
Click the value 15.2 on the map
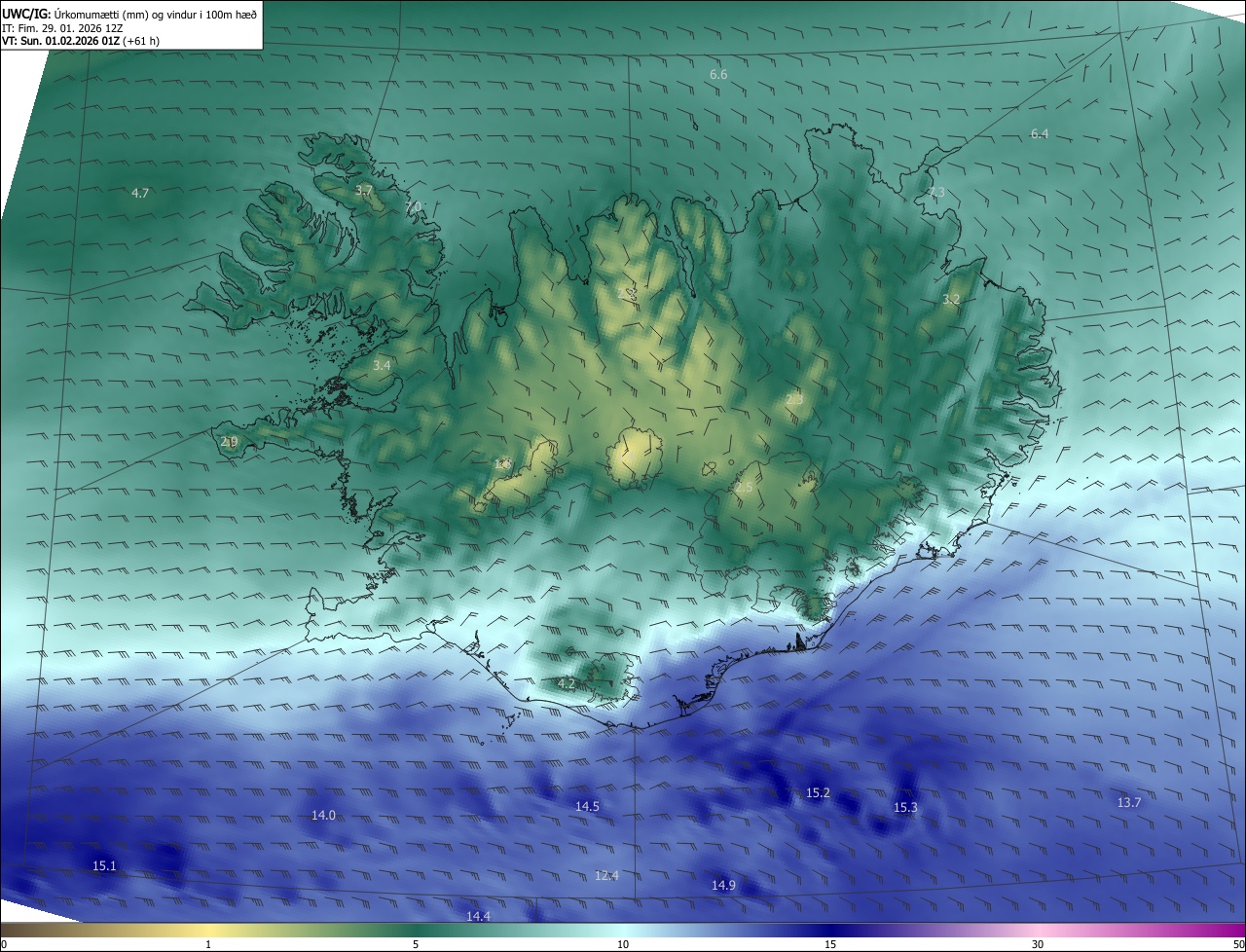(818, 792)
